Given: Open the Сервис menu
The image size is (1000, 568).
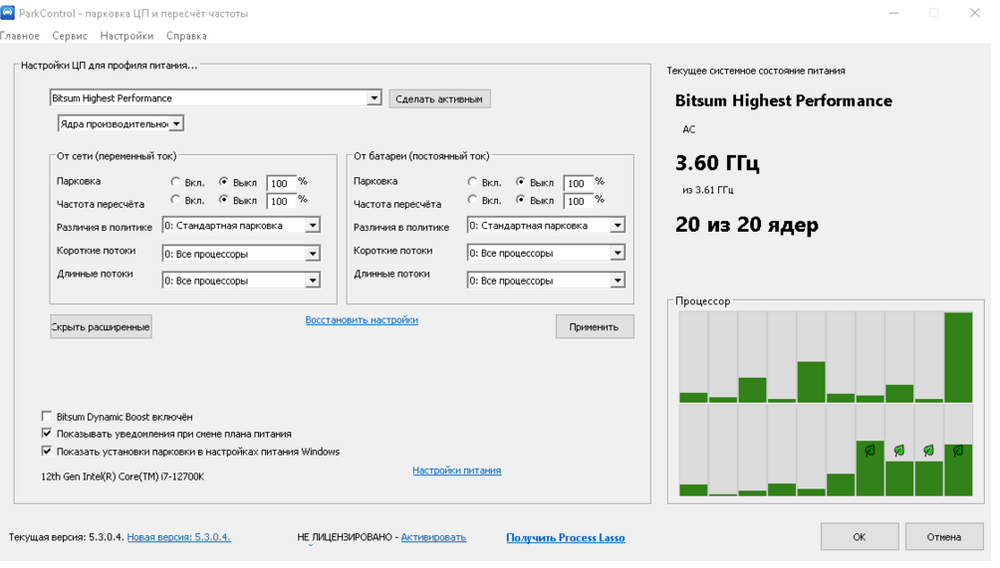Looking at the screenshot, I should coord(70,36).
